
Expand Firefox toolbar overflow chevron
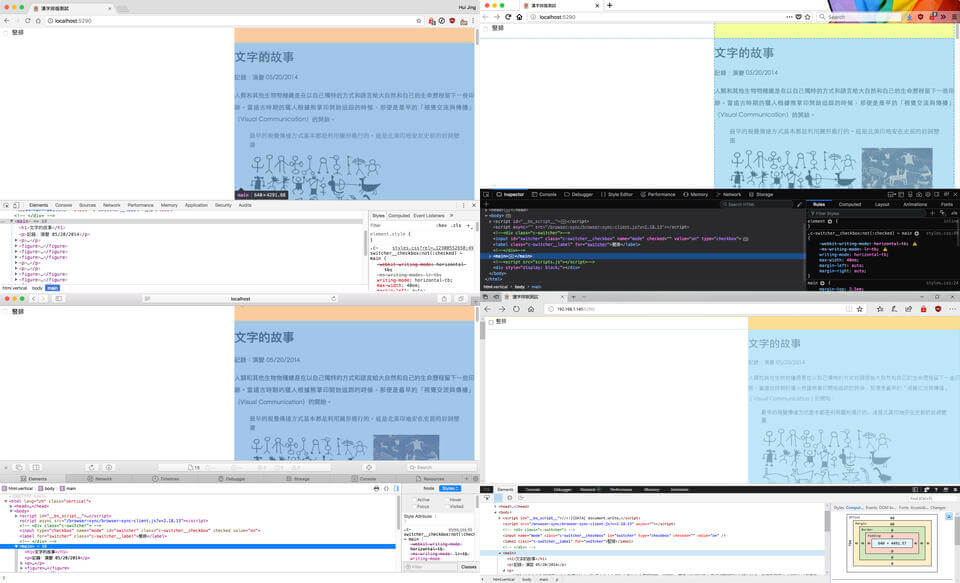943,17
